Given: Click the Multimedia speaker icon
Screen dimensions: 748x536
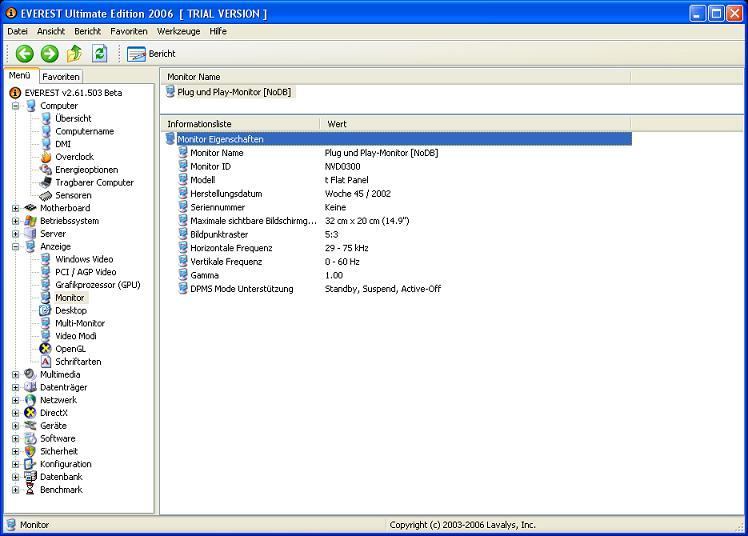Looking at the screenshot, I should 31,374.
